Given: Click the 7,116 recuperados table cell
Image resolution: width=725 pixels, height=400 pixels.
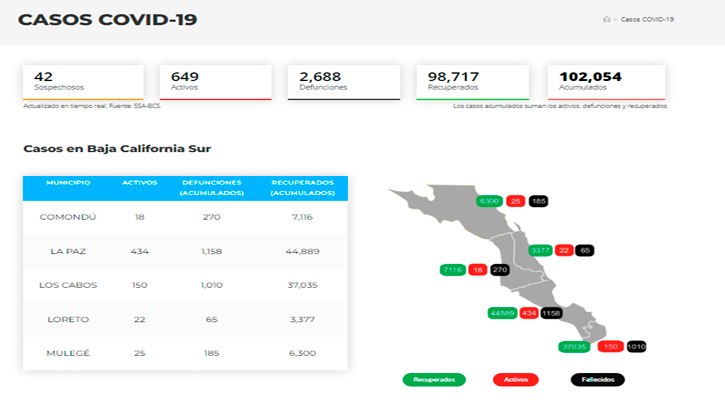Looking at the screenshot, I should pyautogui.click(x=302, y=217).
